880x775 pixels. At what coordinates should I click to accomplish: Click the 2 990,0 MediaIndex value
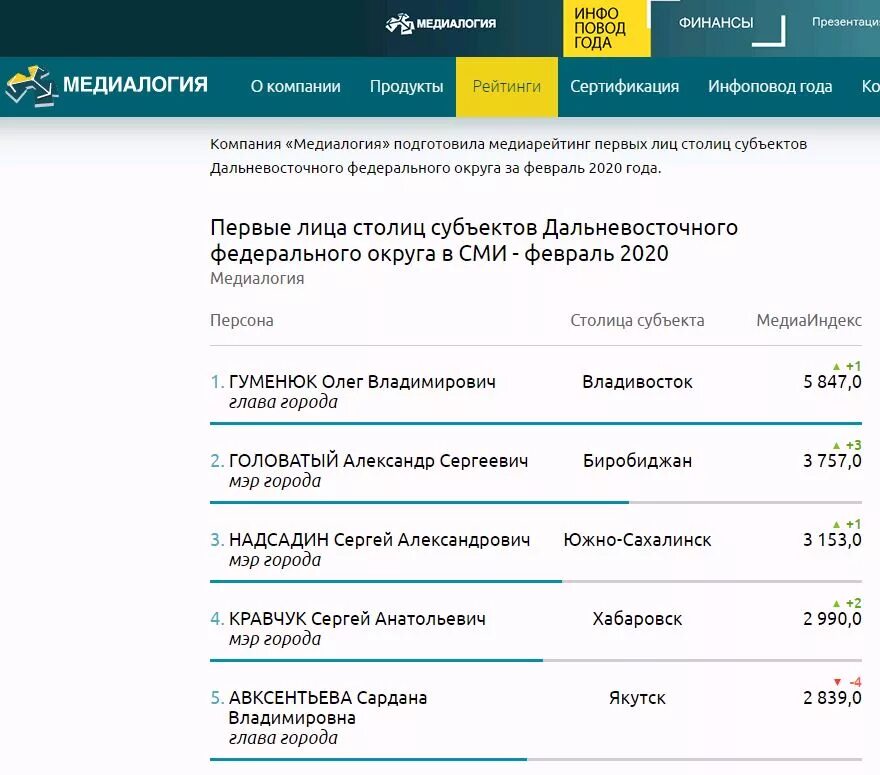pos(832,619)
